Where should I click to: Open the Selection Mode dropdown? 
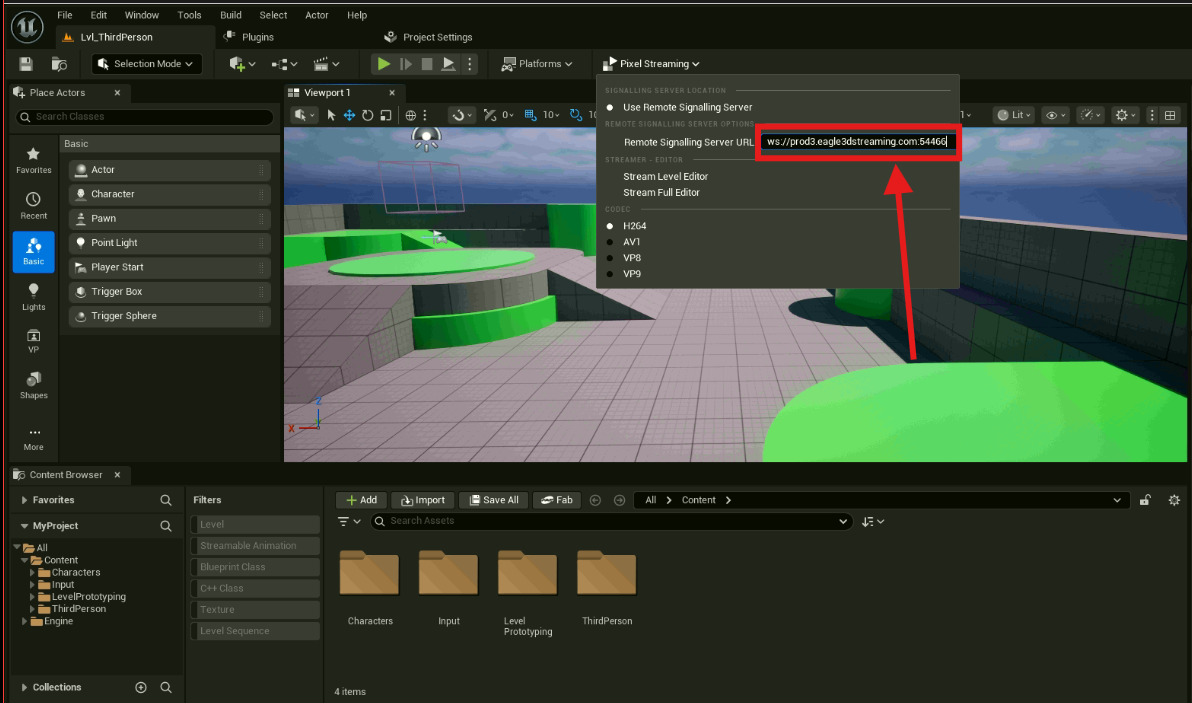(x=147, y=64)
